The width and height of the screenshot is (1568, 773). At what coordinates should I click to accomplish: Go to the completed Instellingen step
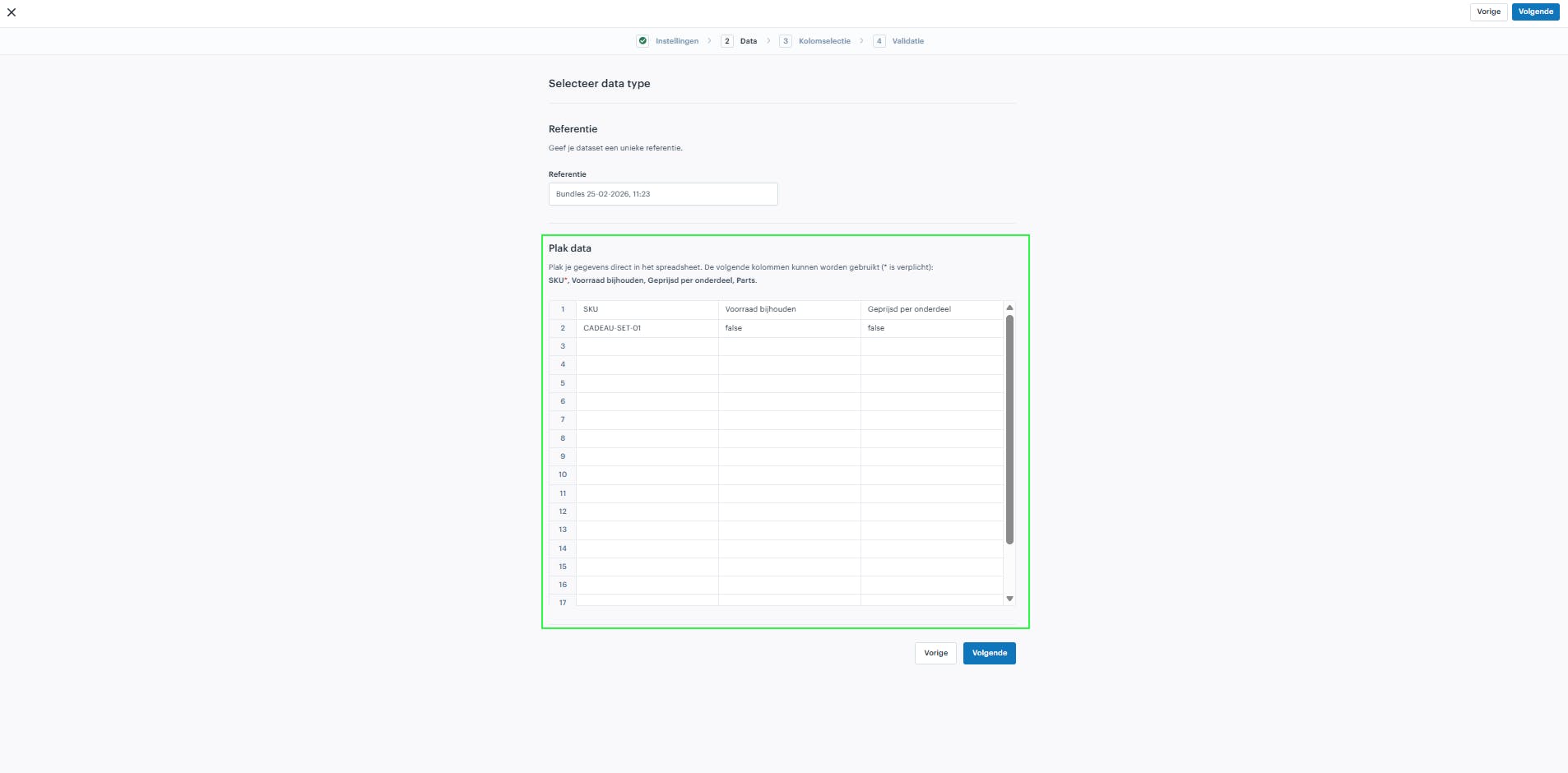pos(676,41)
